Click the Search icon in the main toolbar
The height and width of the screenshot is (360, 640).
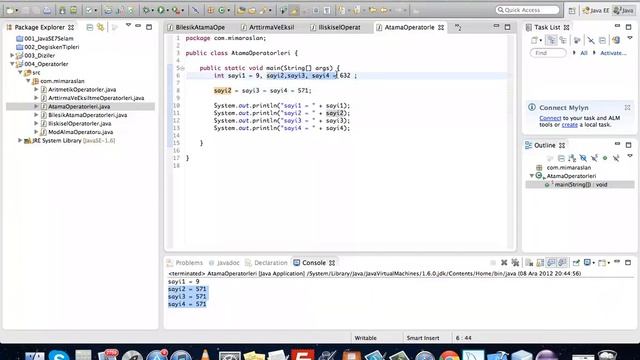point(263,10)
